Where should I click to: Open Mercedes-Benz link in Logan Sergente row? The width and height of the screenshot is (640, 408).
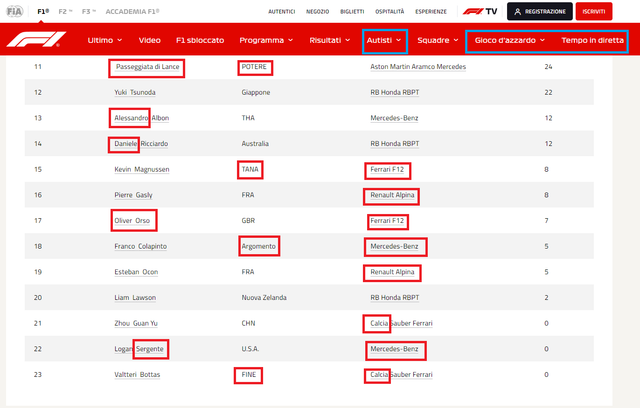[x=394, y=349]
